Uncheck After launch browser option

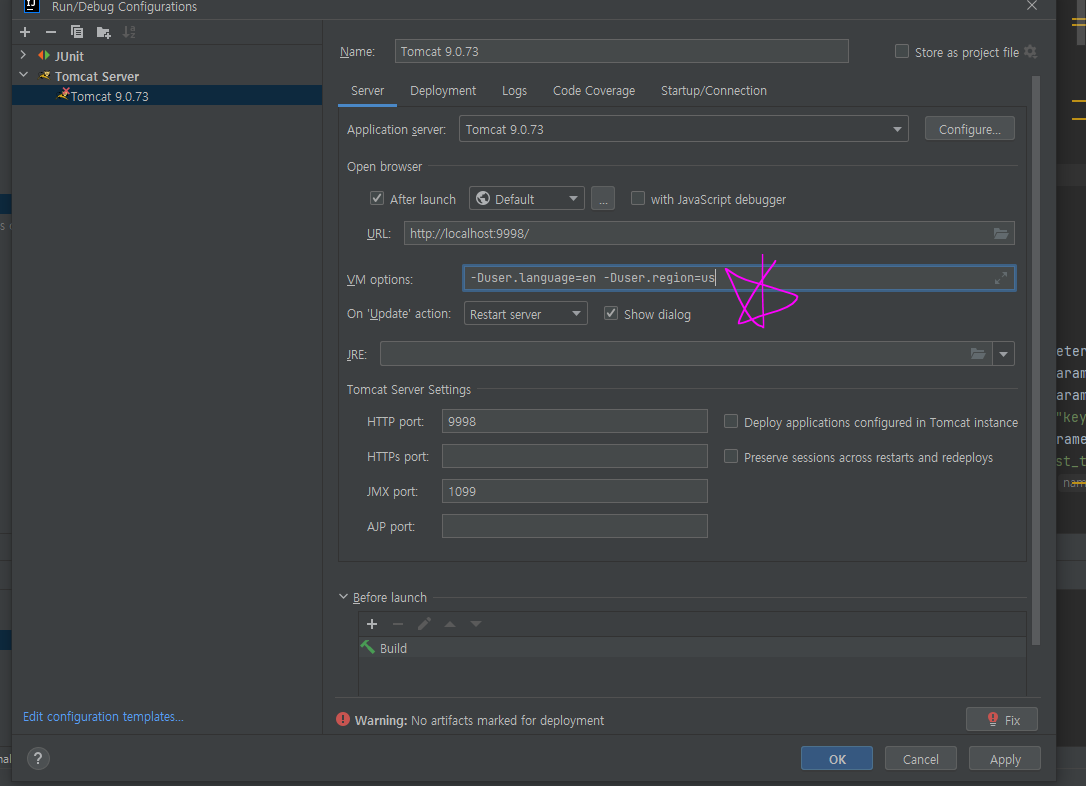377,198
